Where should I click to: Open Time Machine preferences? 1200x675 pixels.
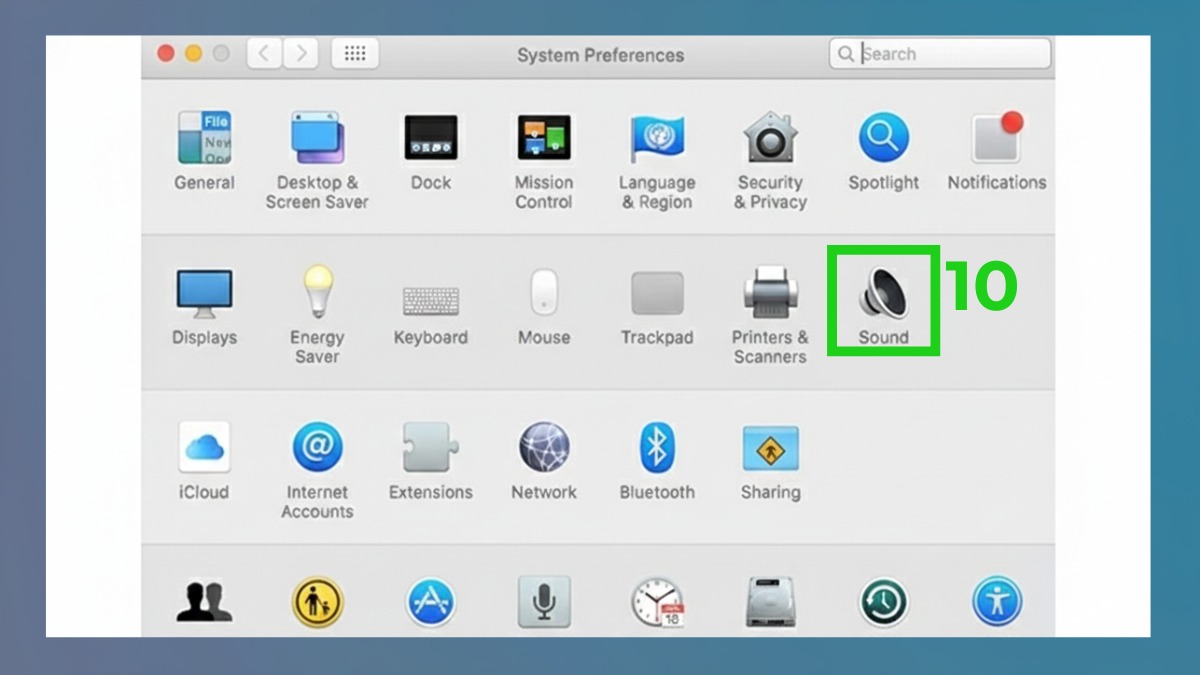click(883, 600)
